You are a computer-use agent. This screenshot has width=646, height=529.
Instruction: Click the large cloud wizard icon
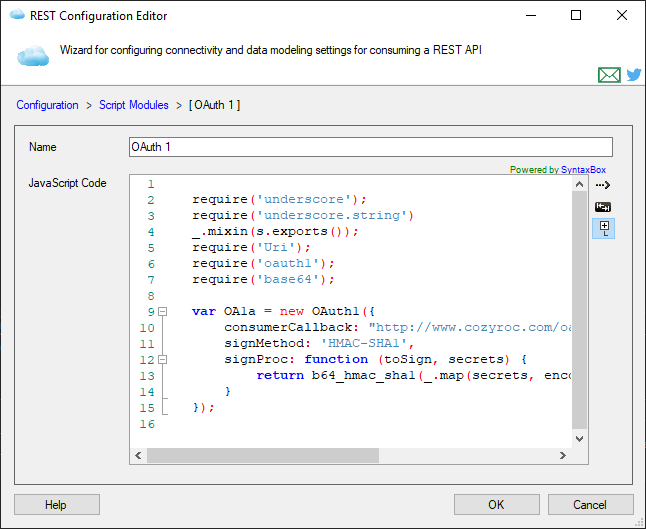point(33,55)
